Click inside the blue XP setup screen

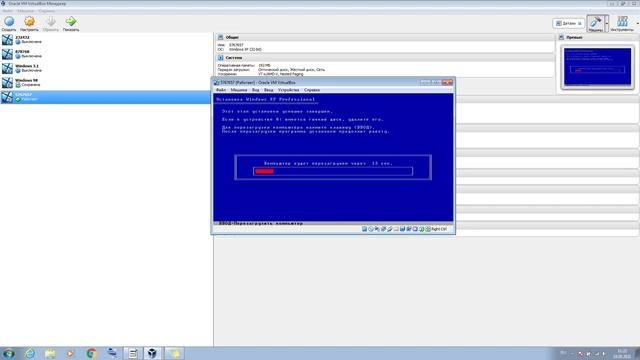tap(333, 157)
